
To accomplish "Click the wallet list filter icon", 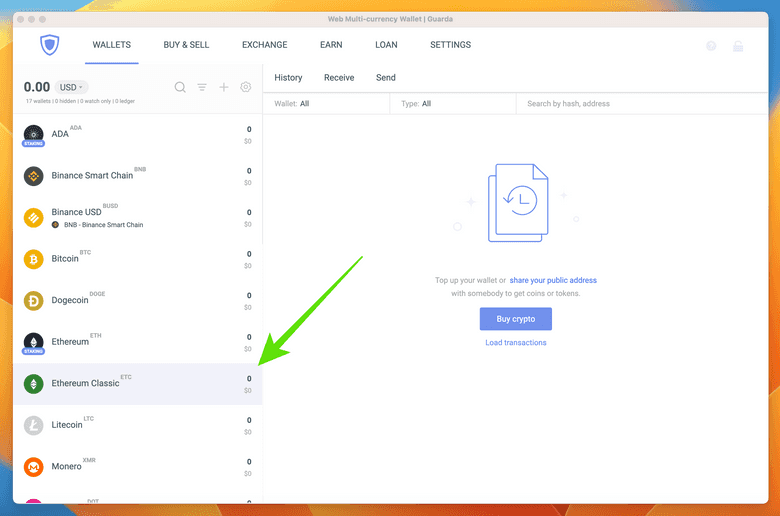I will click(202, 87).
